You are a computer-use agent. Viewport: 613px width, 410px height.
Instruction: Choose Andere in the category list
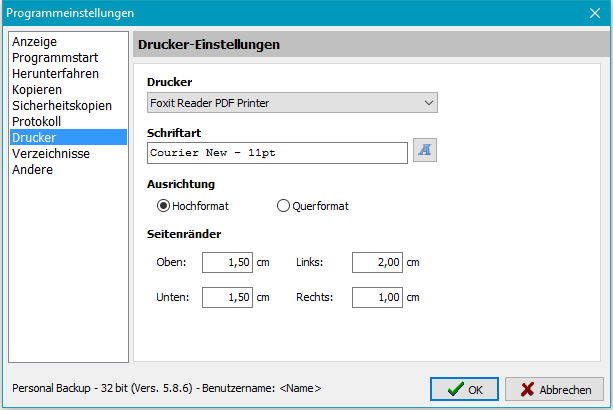tap(33, 170)
